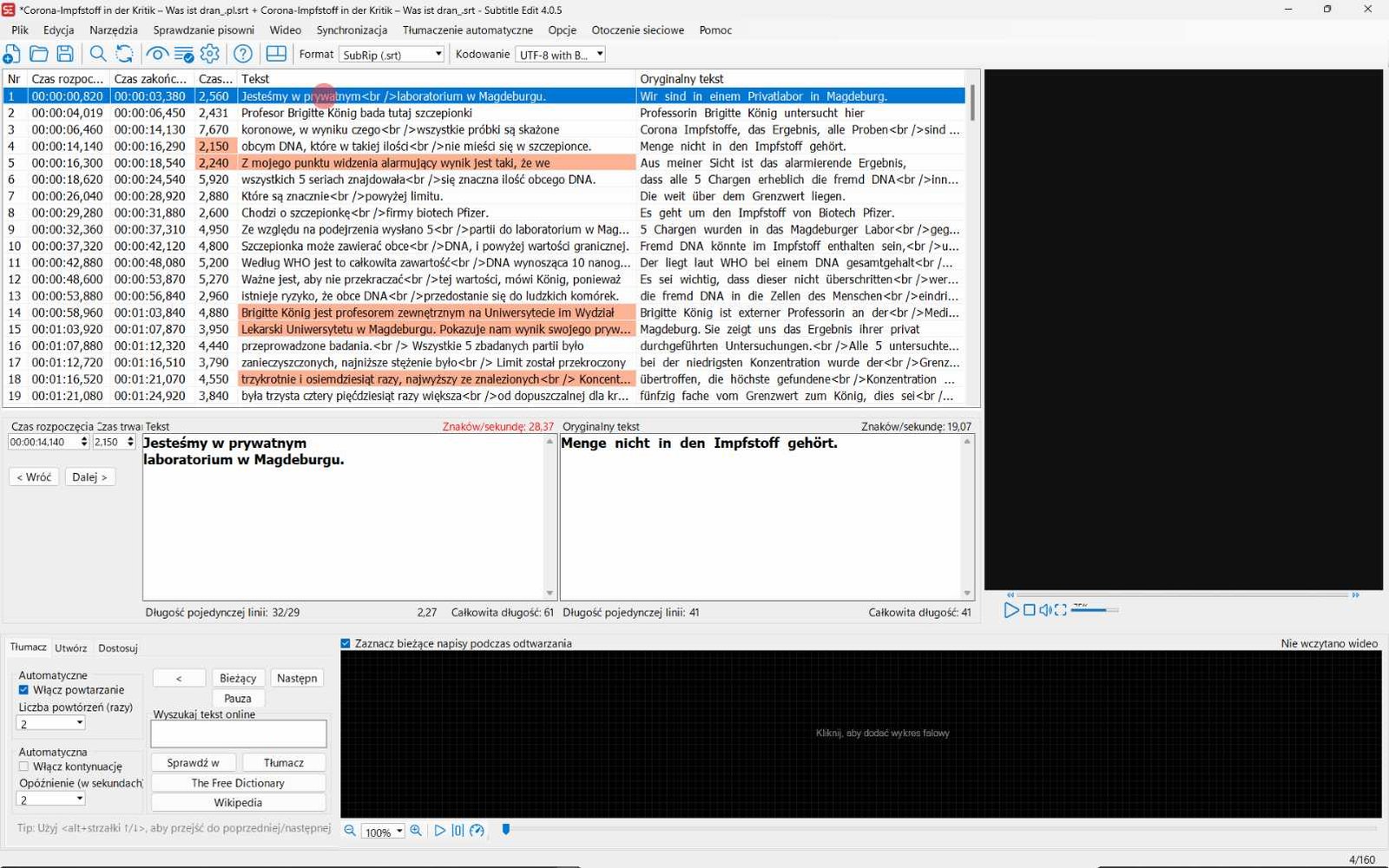Screen dimensions: 1389x868
Task: Stop video with the square stop icon
Action: click(x=1029, y=610)
